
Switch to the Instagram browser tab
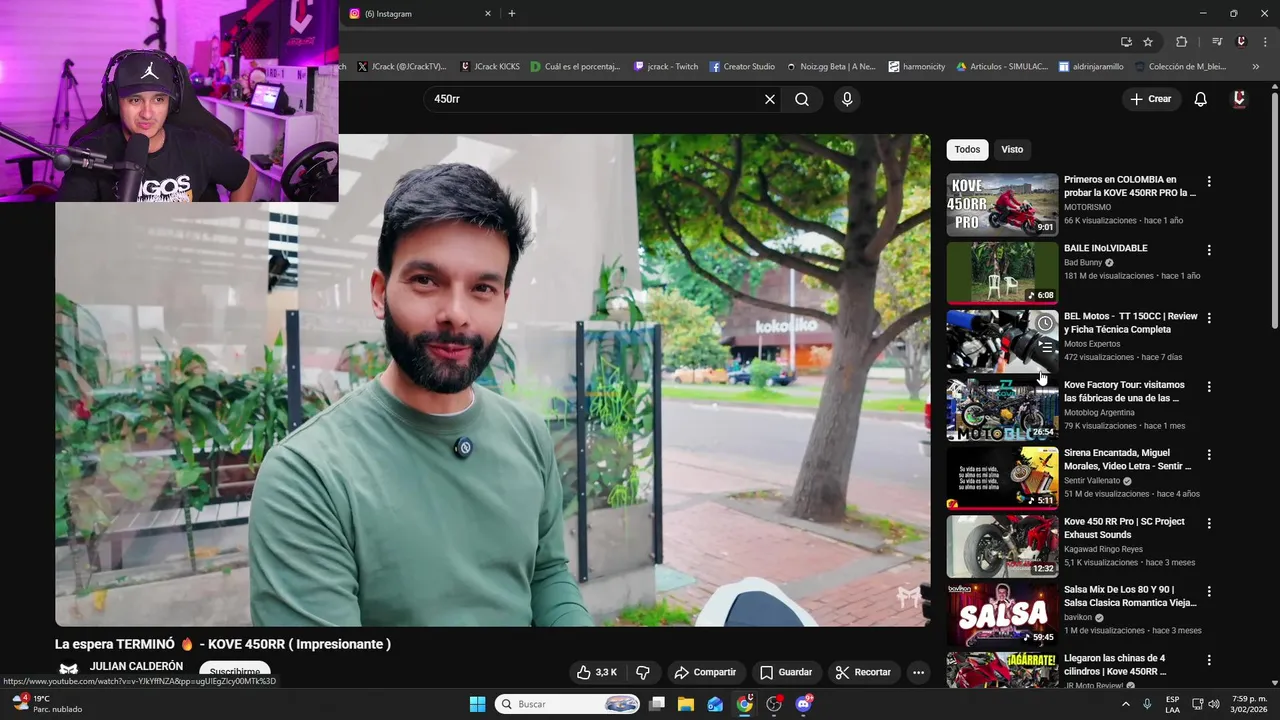tap(419, 14)
